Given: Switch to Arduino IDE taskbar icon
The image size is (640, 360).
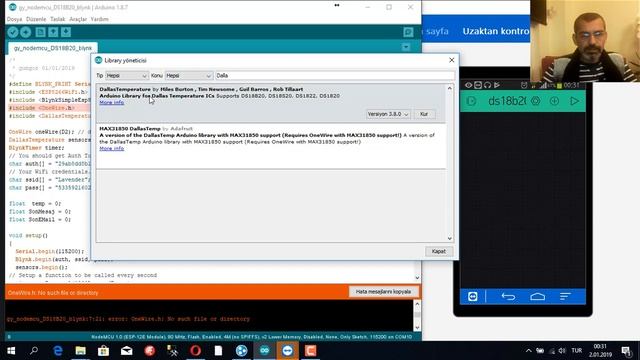Looking at the screenshot, I should tap(264, 351).
